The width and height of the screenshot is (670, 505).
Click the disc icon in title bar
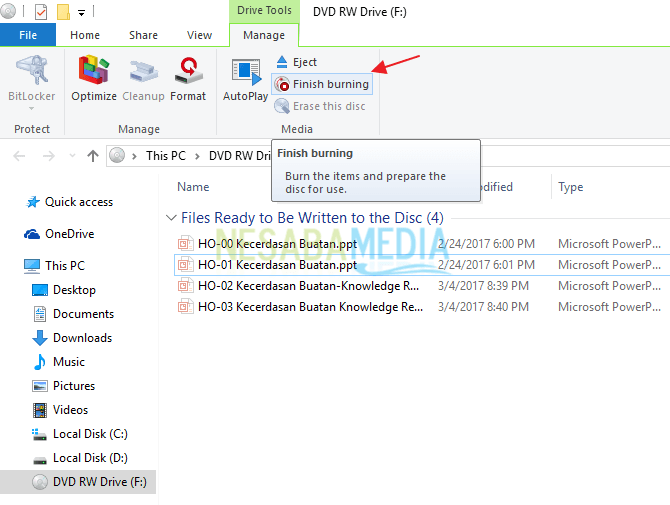click(8, 11)
